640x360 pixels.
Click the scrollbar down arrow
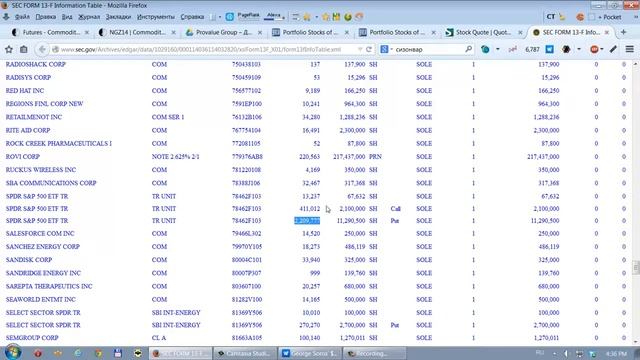636,342
